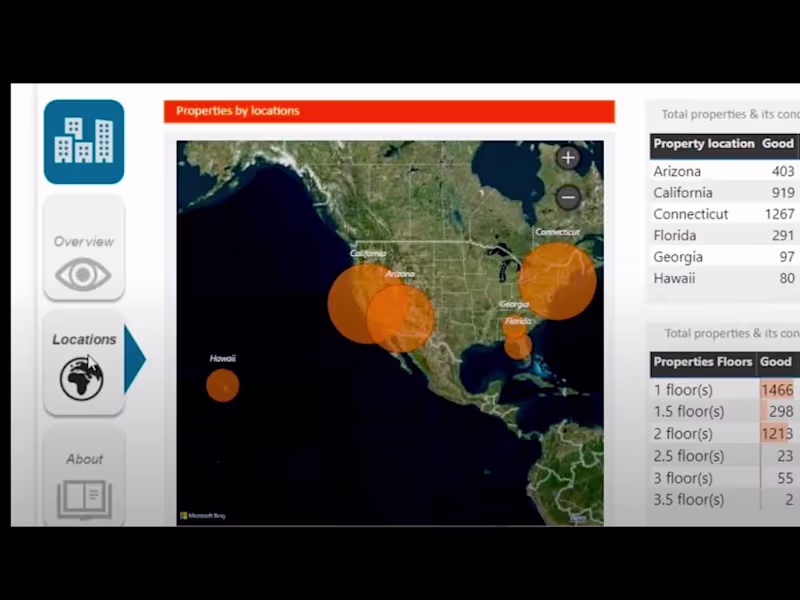Select the Connecticut table row
The width and height of the screenshot is (800, 600).
coord(724,214)
